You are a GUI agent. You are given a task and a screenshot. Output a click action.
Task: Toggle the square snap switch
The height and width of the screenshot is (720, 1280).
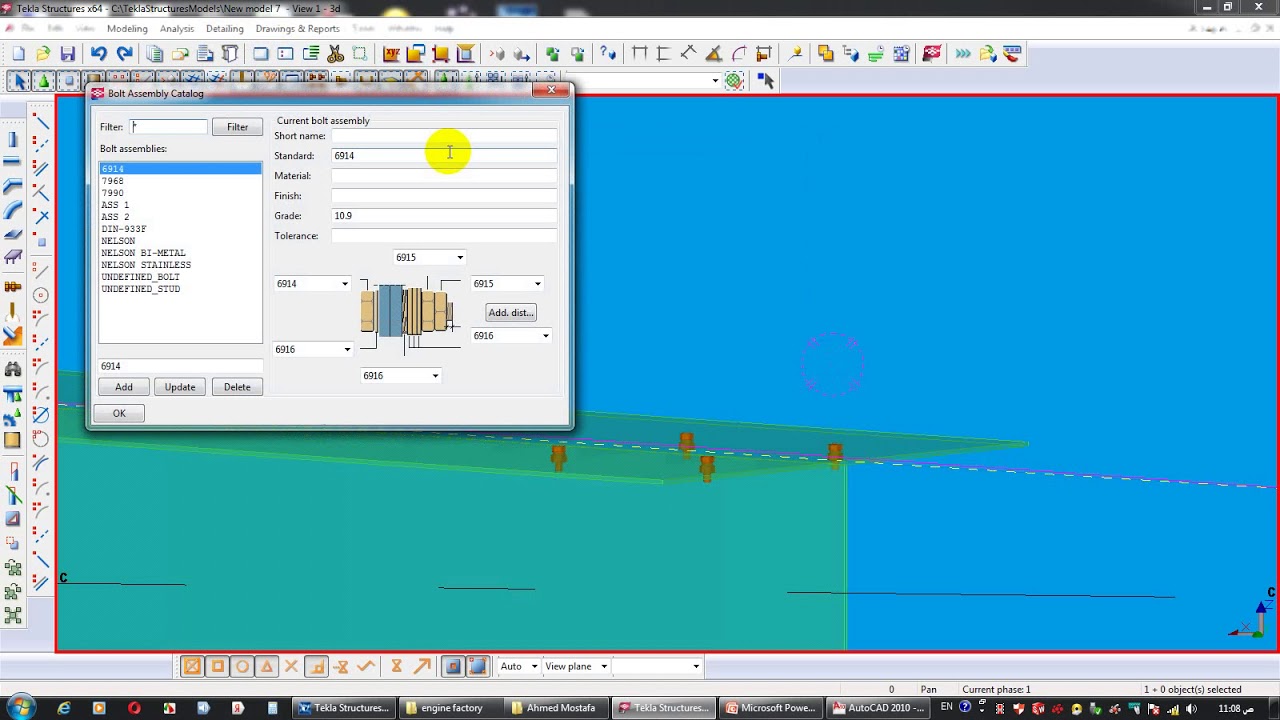[x=217, y=666]
